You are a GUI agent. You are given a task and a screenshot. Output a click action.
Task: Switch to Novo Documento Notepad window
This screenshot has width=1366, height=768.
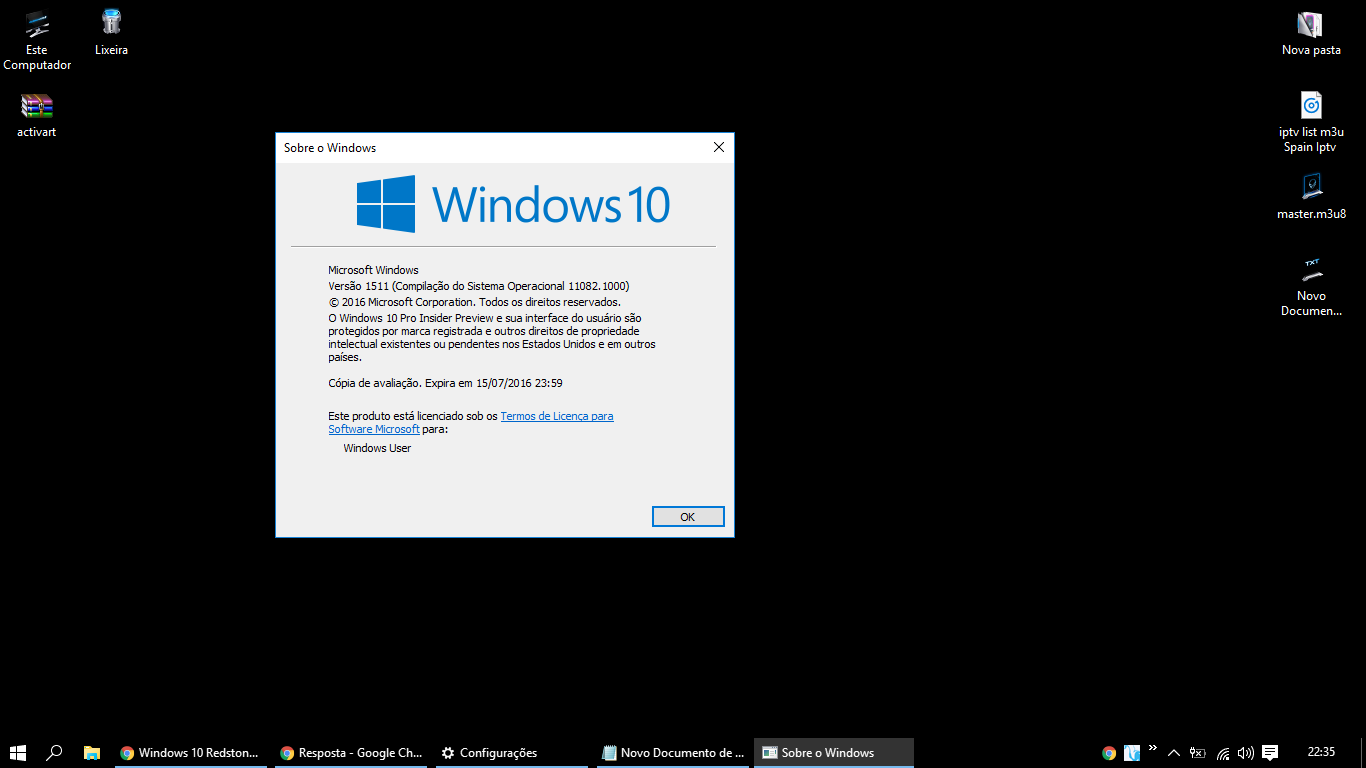(673, 753)
